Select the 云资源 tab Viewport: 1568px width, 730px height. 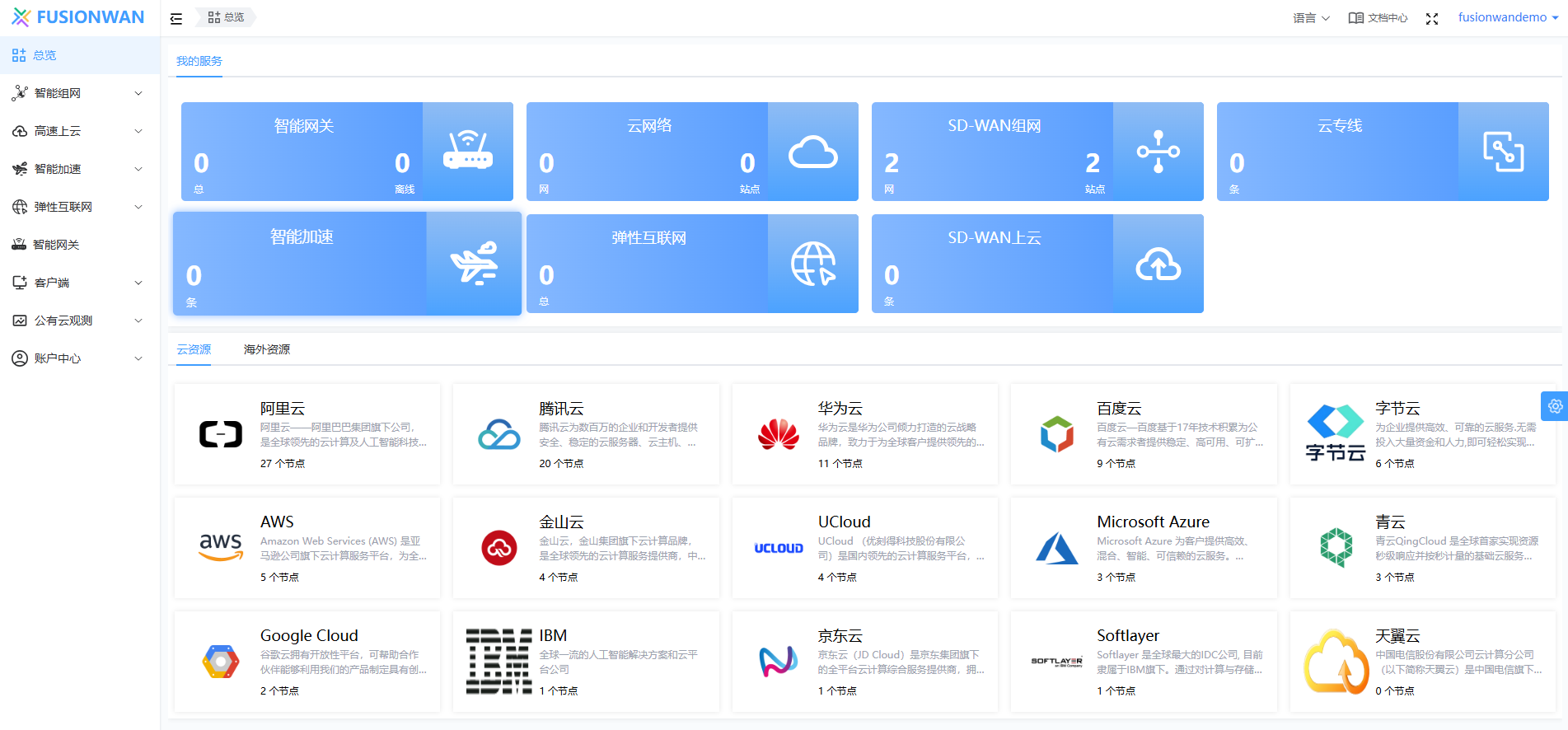click(x=194, y=349)
